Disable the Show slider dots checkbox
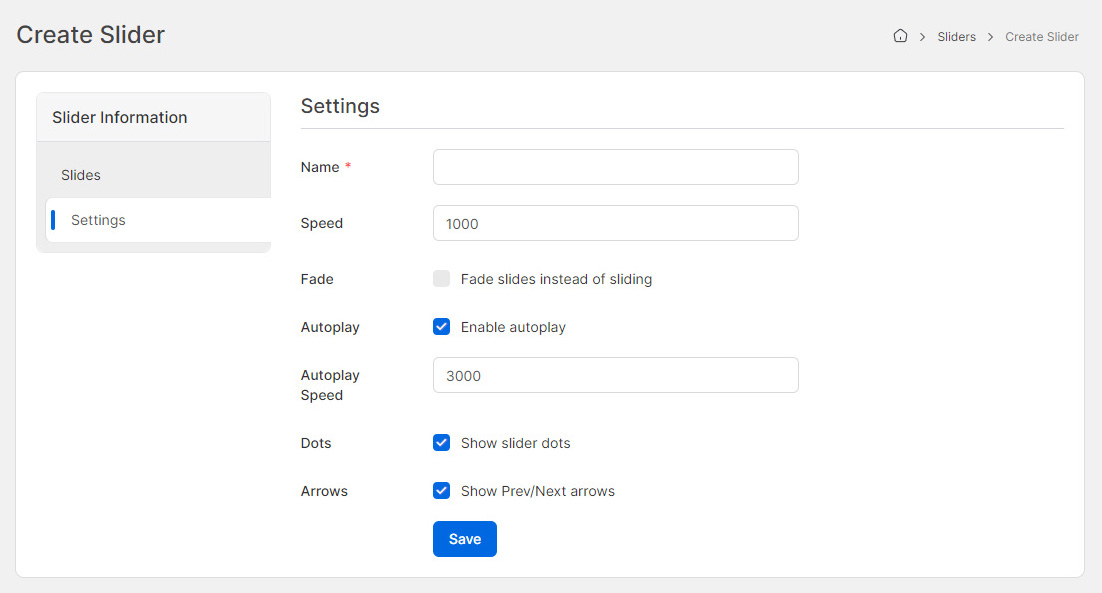 coord(441,443)
